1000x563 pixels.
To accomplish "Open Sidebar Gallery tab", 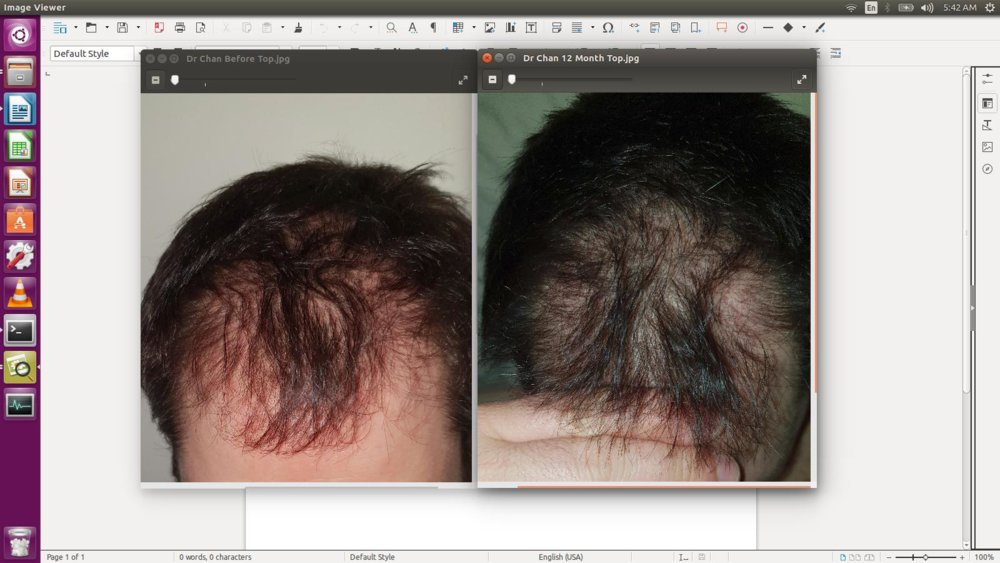I will click(x=987, y=147).
